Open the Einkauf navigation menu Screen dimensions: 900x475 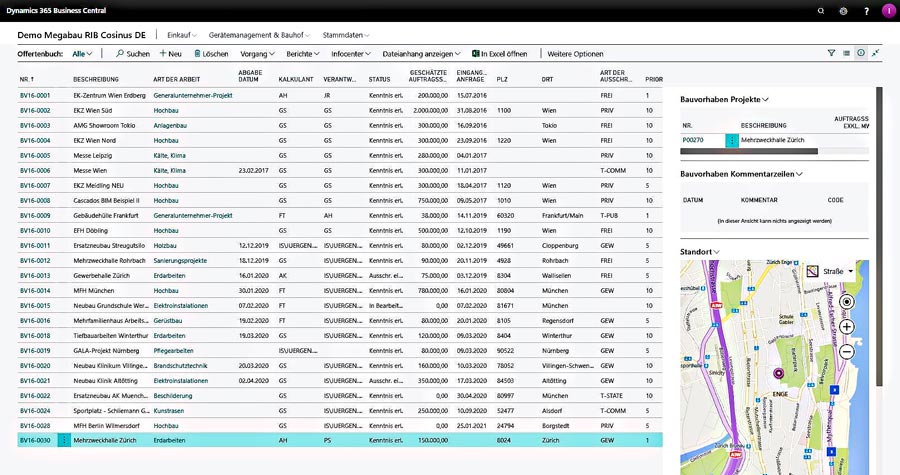click(x=181, y=35)
